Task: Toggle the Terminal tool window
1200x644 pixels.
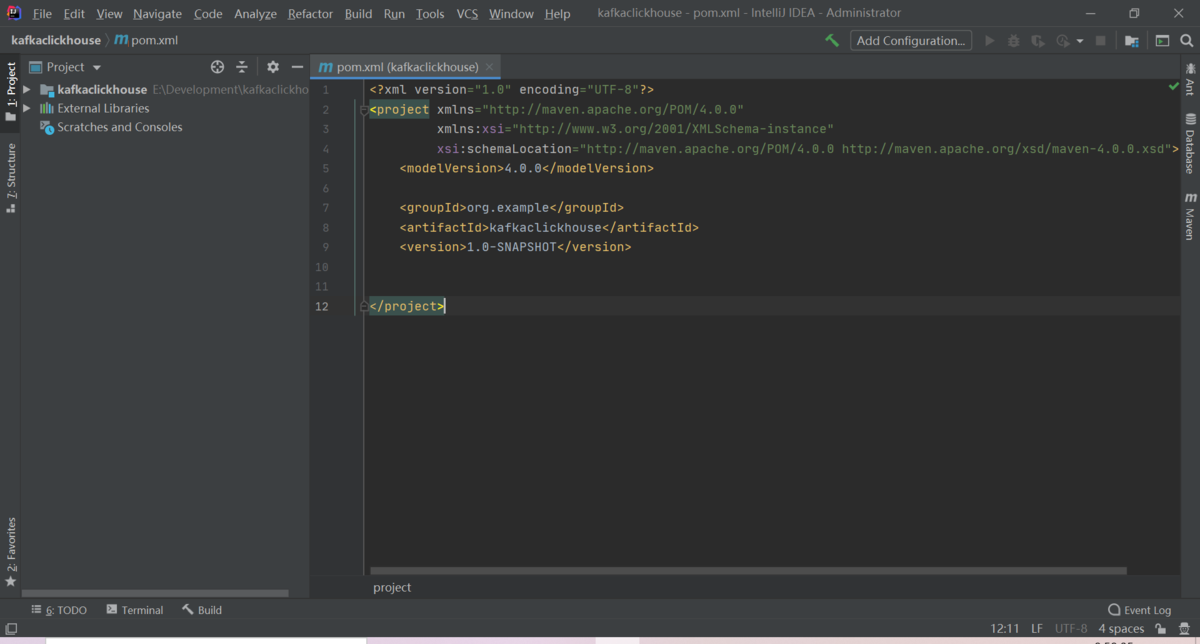Action: [135, 610]
